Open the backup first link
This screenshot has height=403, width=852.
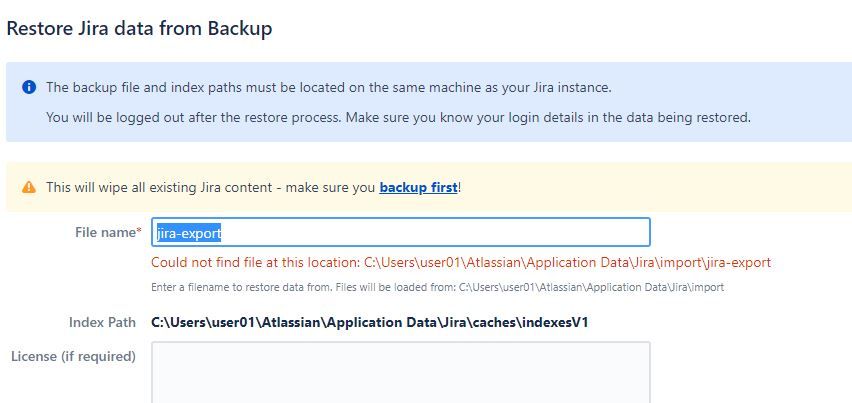click(418, 188)
